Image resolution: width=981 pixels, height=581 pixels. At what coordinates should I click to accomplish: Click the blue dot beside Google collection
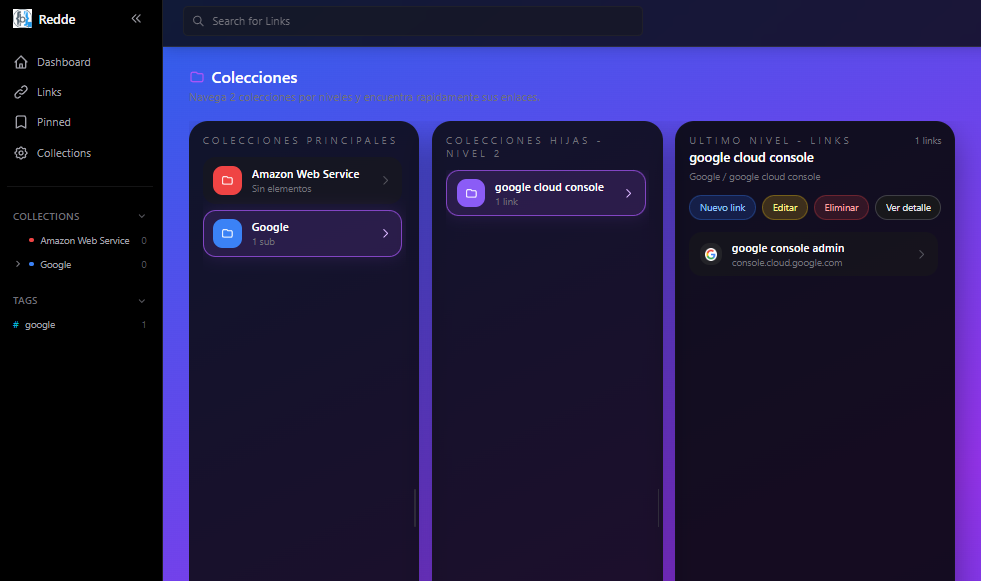(29, 264)
